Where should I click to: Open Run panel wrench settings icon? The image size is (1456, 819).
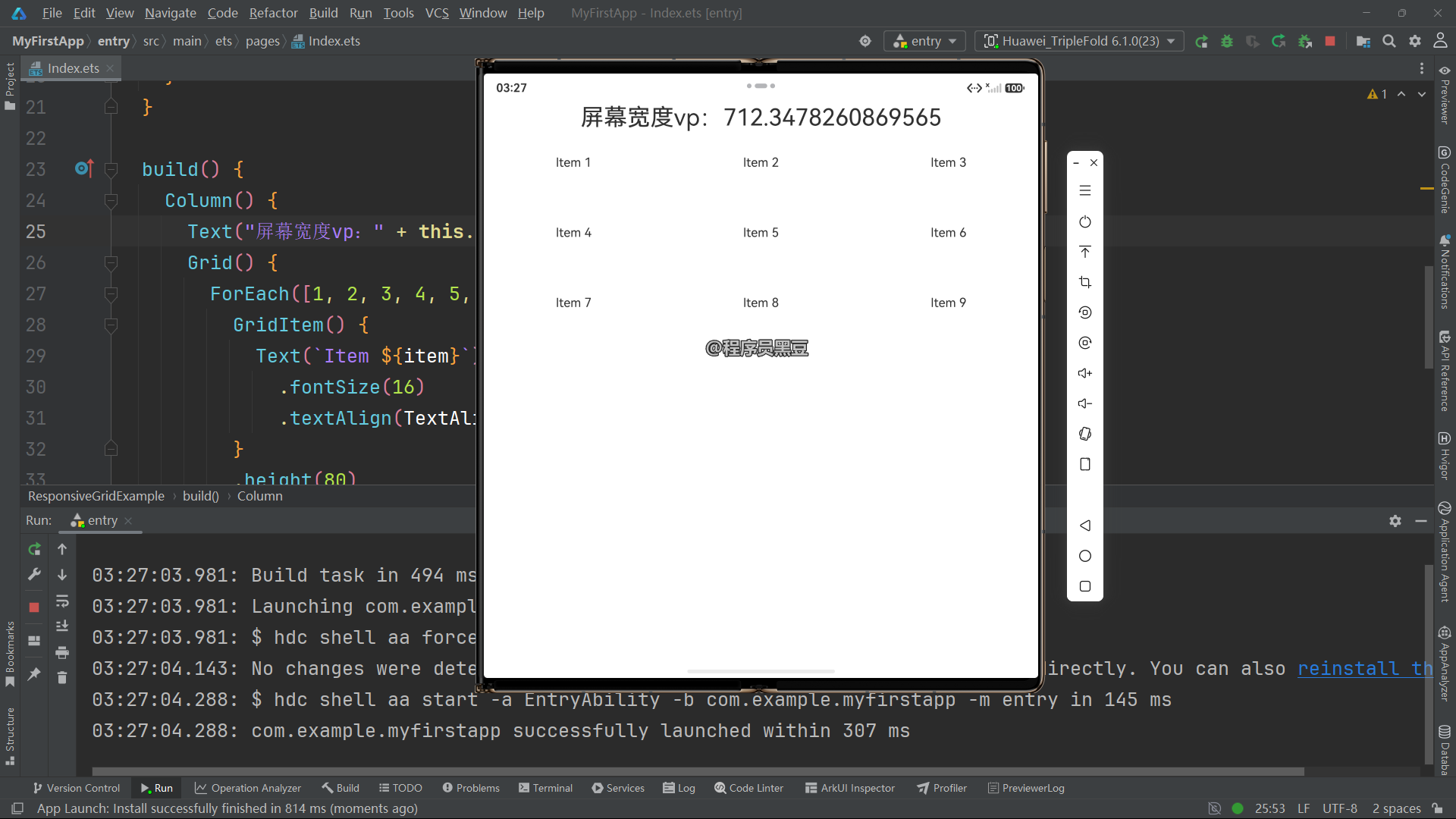34,575
